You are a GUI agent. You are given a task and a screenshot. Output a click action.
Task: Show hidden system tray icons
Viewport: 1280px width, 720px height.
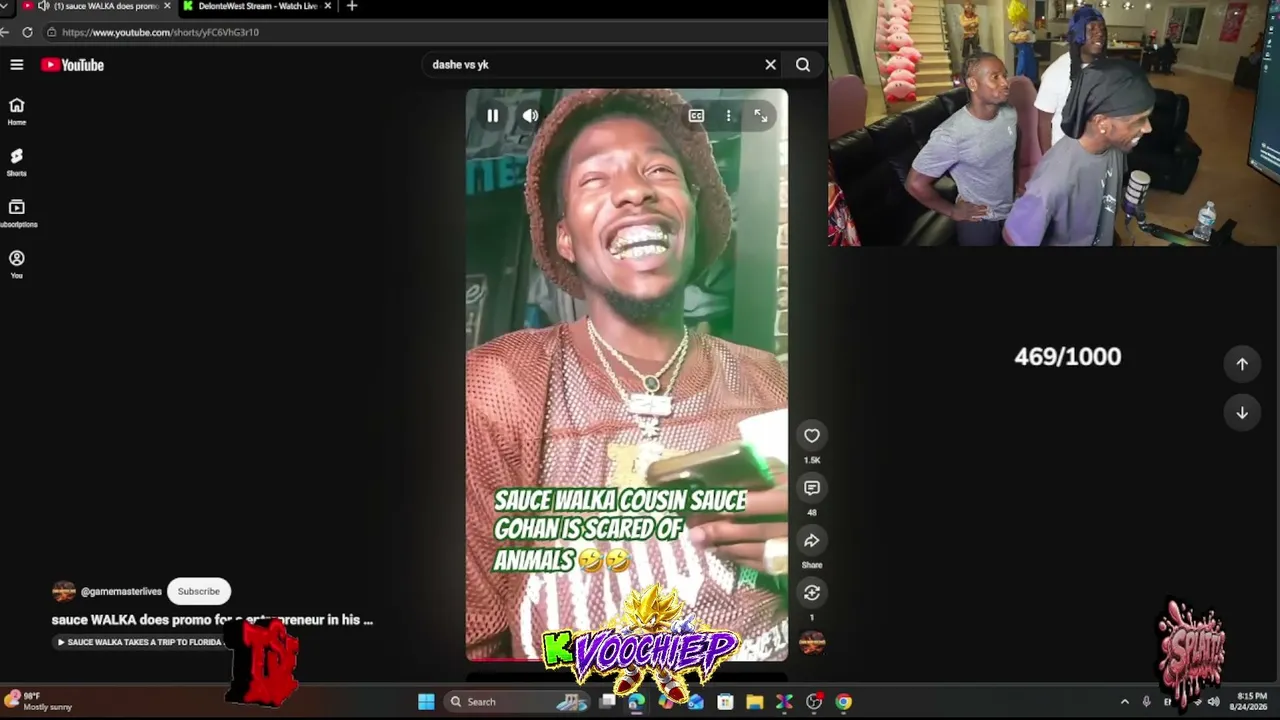pos(1124,702)
